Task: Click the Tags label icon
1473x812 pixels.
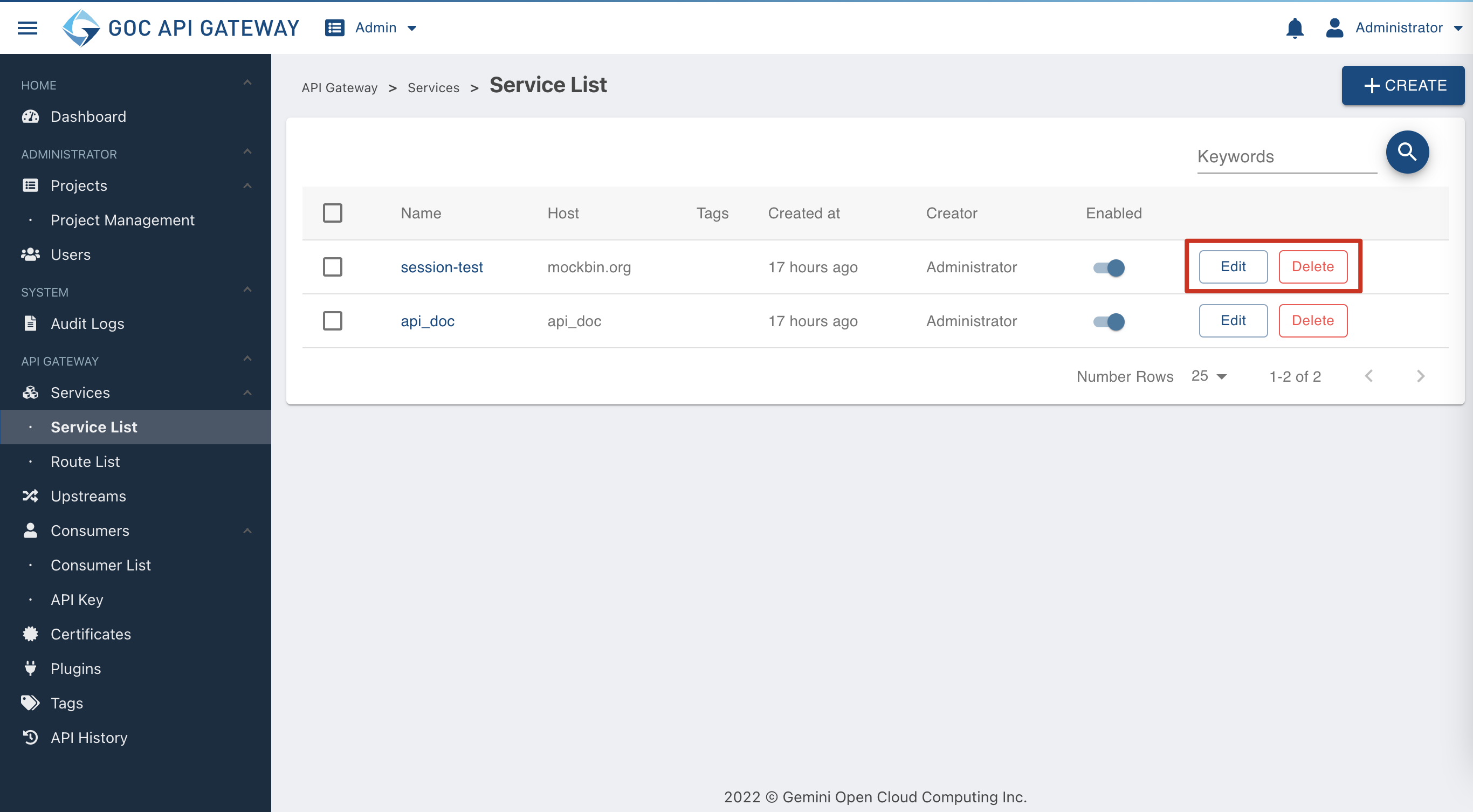Action: 30,702
